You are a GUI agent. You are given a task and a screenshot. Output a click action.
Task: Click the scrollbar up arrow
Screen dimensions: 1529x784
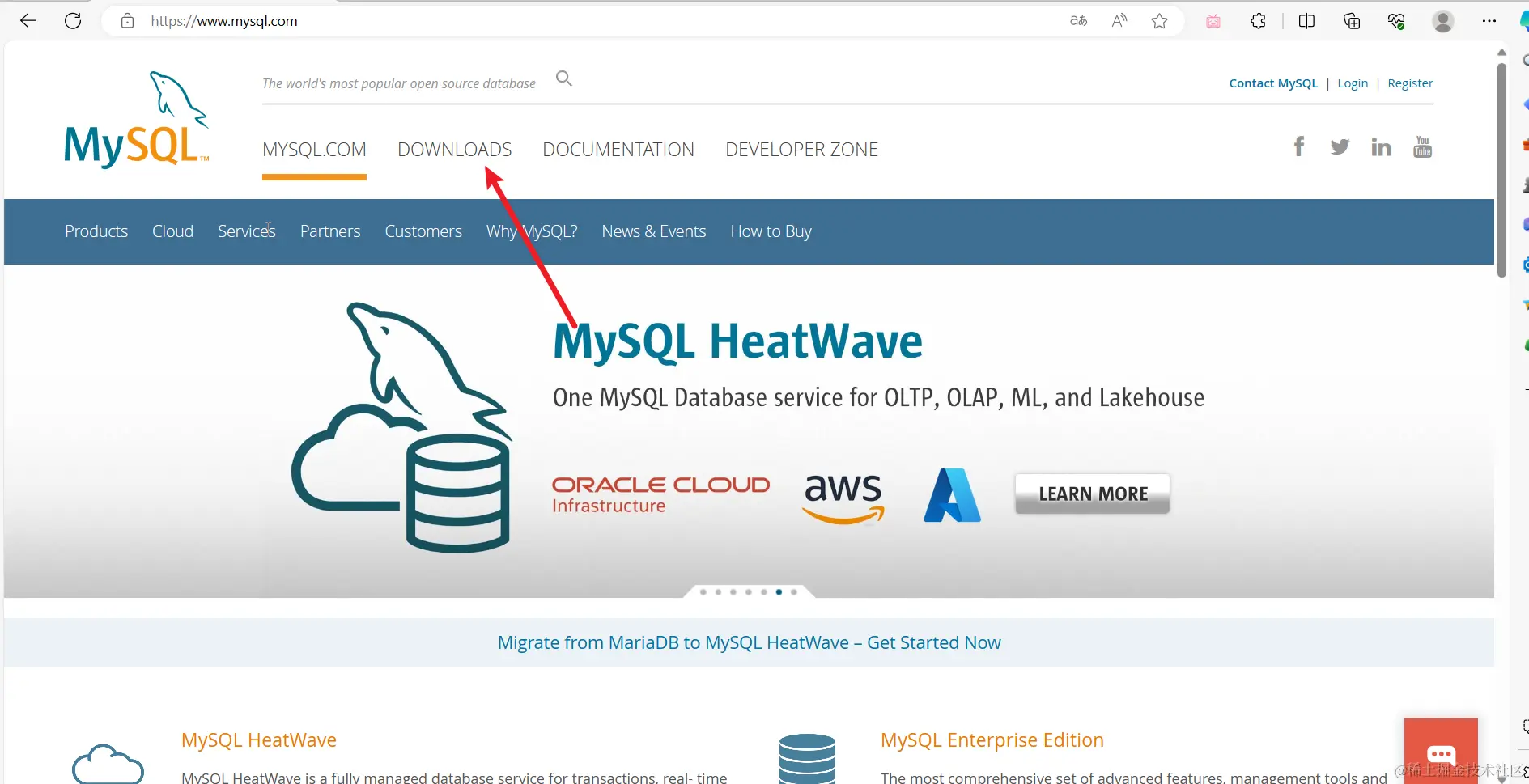[1501, 53]
